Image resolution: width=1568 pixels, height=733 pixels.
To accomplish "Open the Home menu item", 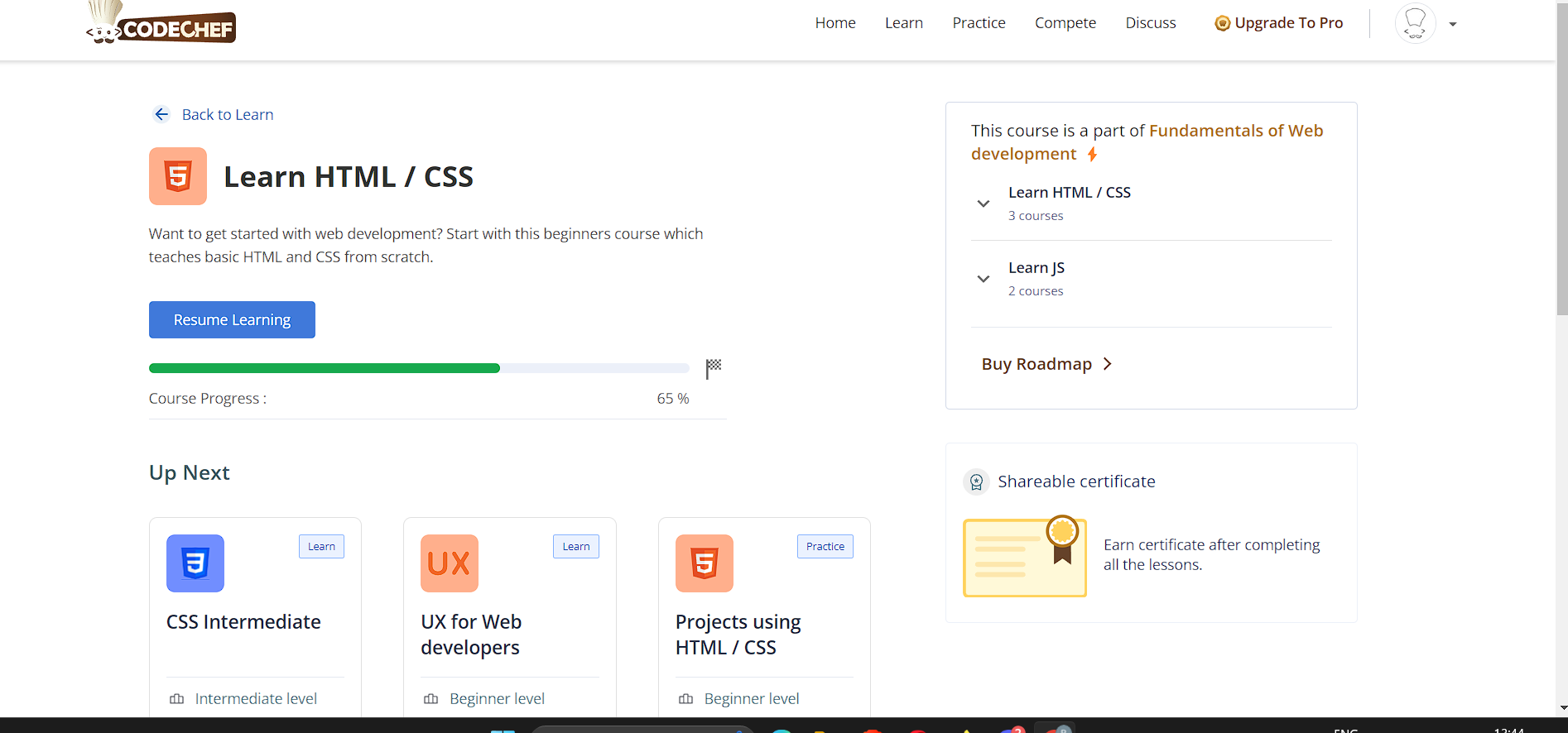I will tap(835, 23).
